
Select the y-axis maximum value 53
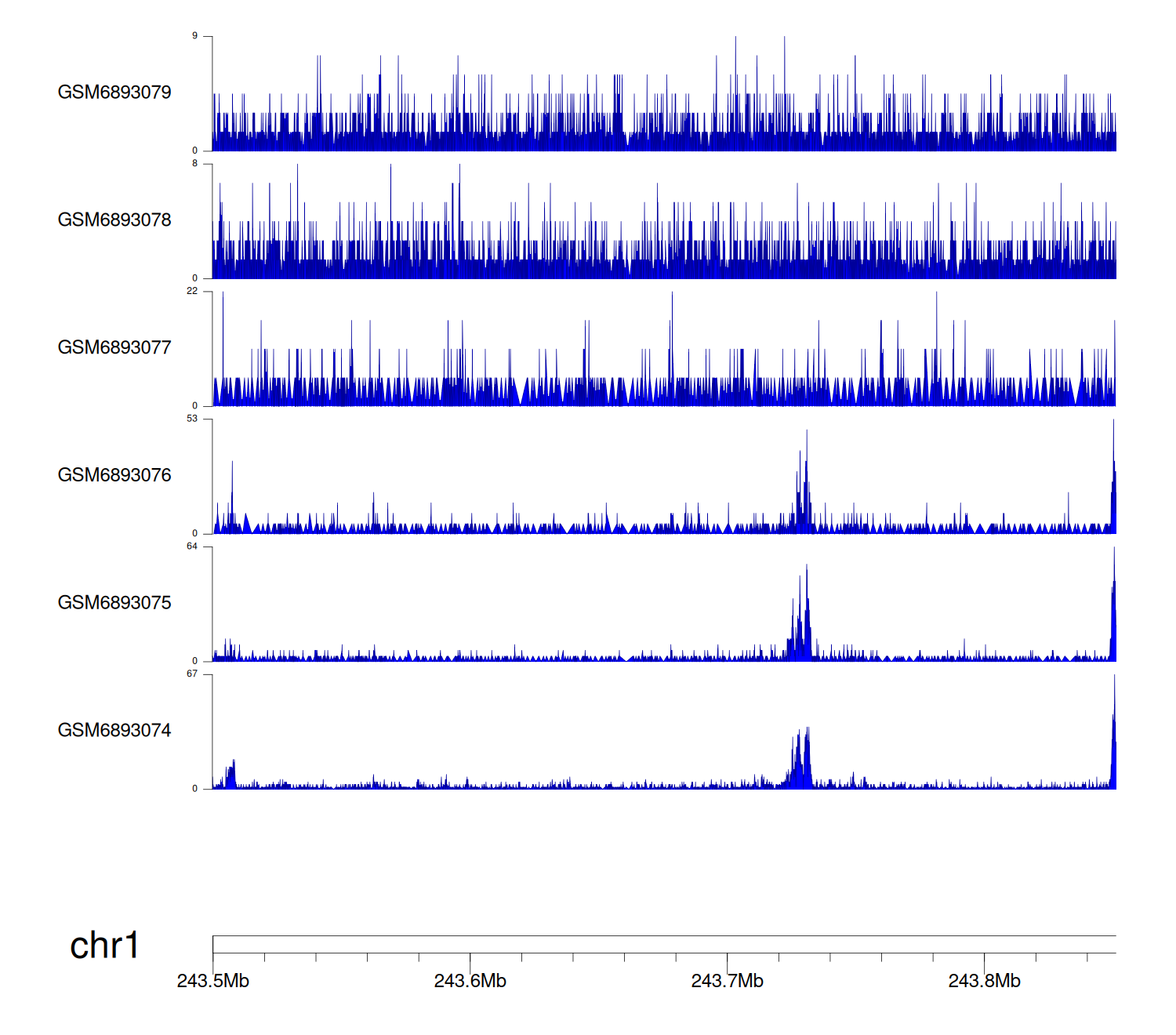(x=192, y=419)
